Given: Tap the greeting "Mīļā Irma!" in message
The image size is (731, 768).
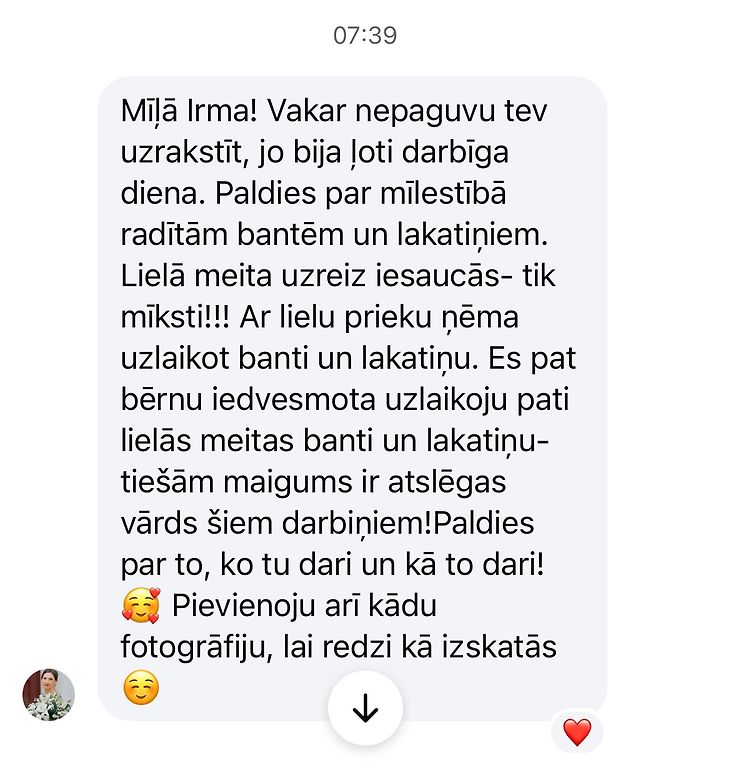Looking at the screenshot, I should (189, 112).
